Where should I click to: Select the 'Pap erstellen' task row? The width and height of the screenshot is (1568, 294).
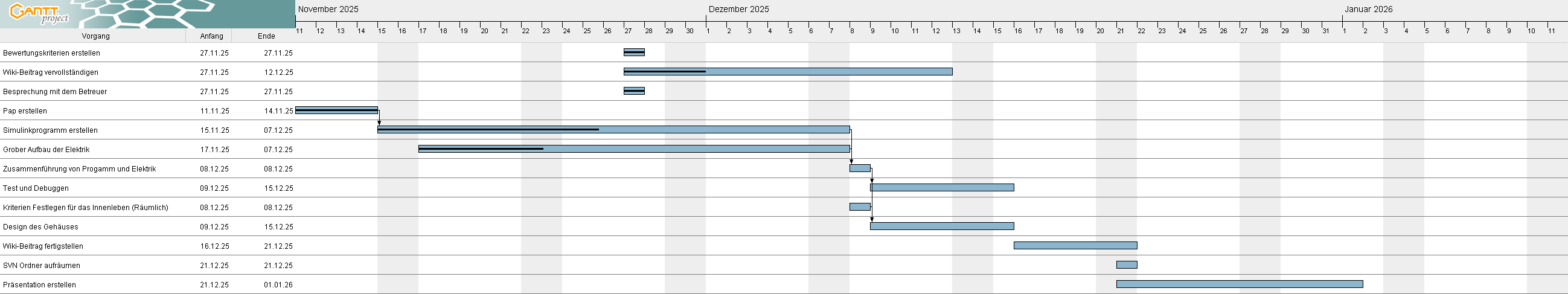click(x=25, y=111)
